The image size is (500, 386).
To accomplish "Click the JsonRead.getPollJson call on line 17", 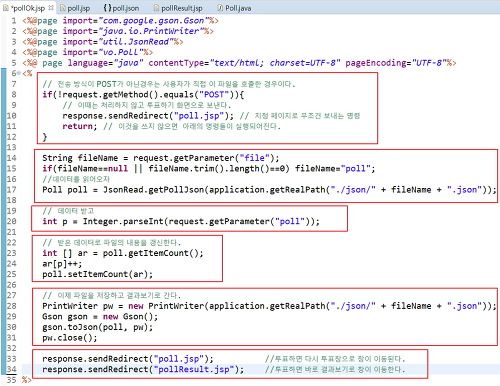I will 299,190.
